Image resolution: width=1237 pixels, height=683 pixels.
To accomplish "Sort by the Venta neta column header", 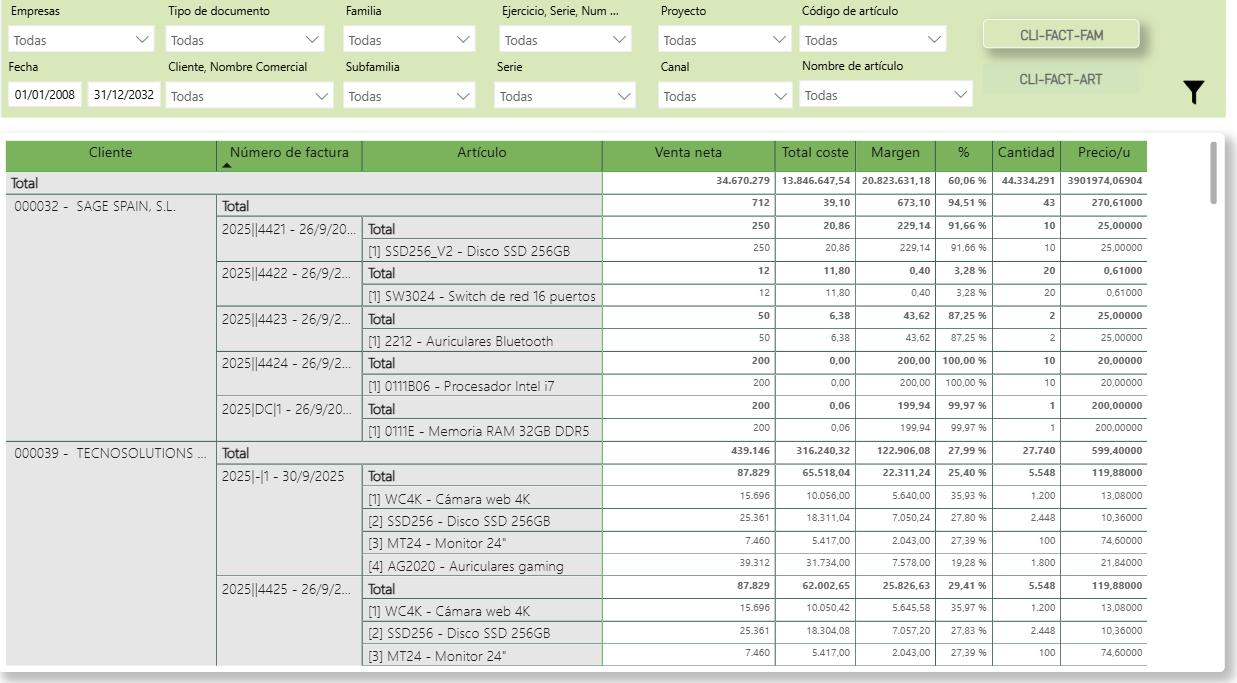I will pos(688,153).
